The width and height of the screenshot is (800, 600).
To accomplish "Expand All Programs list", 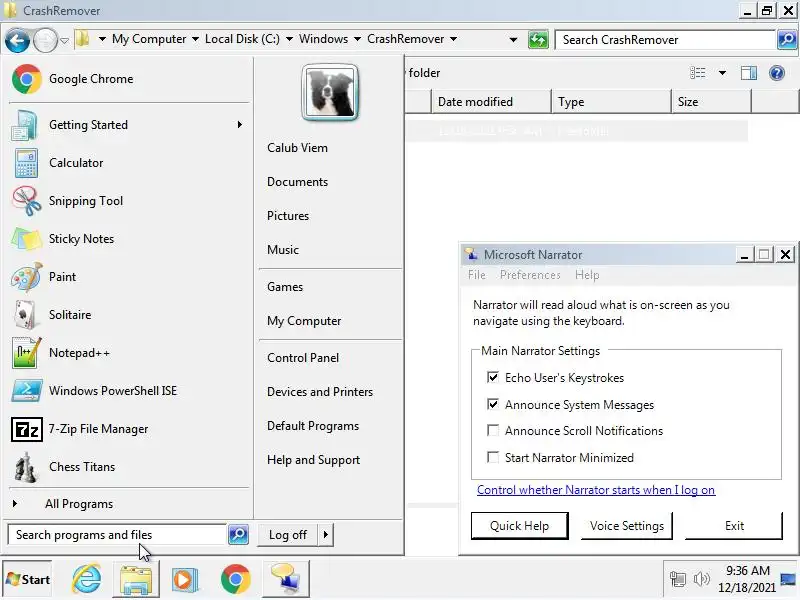I will 79,504.
